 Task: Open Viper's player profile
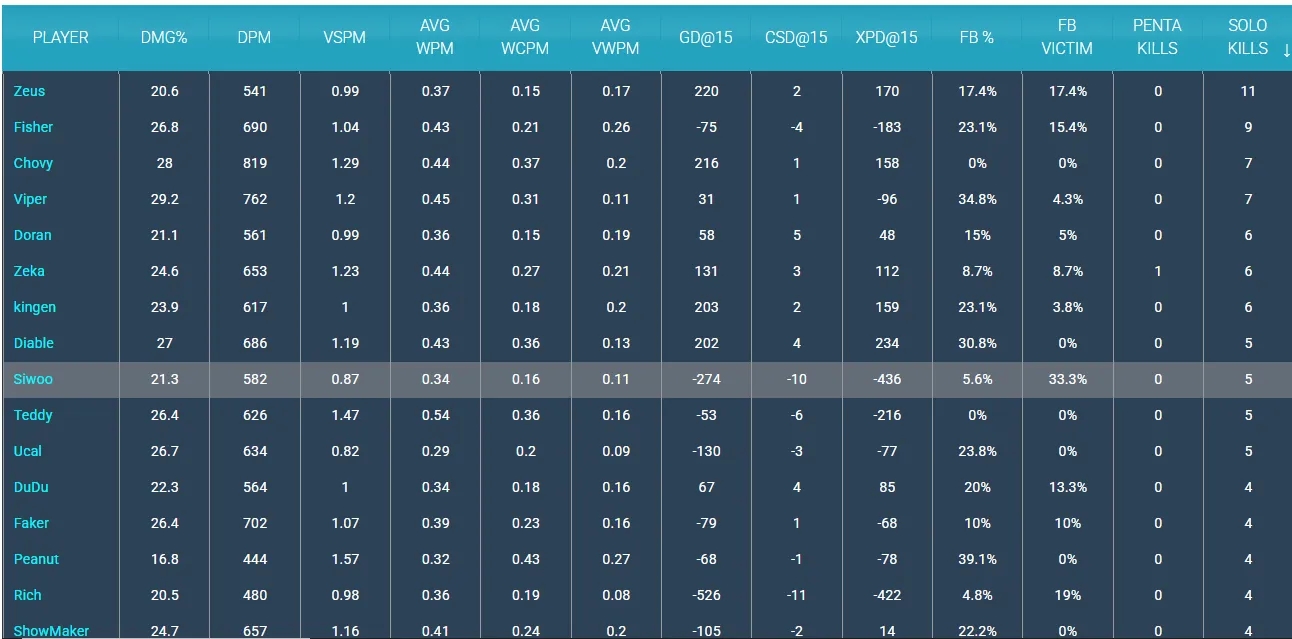[x=30, y=199]
